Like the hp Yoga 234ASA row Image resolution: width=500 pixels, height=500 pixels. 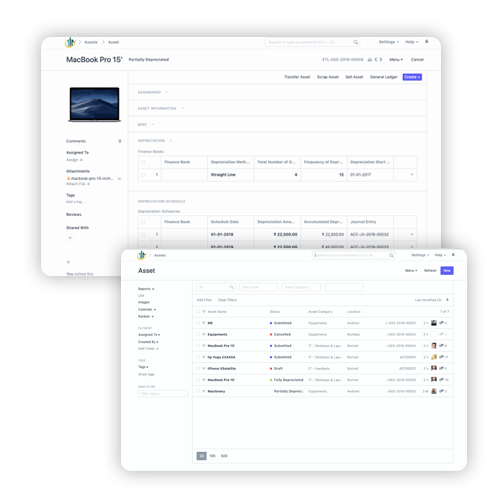pos(203,357)
